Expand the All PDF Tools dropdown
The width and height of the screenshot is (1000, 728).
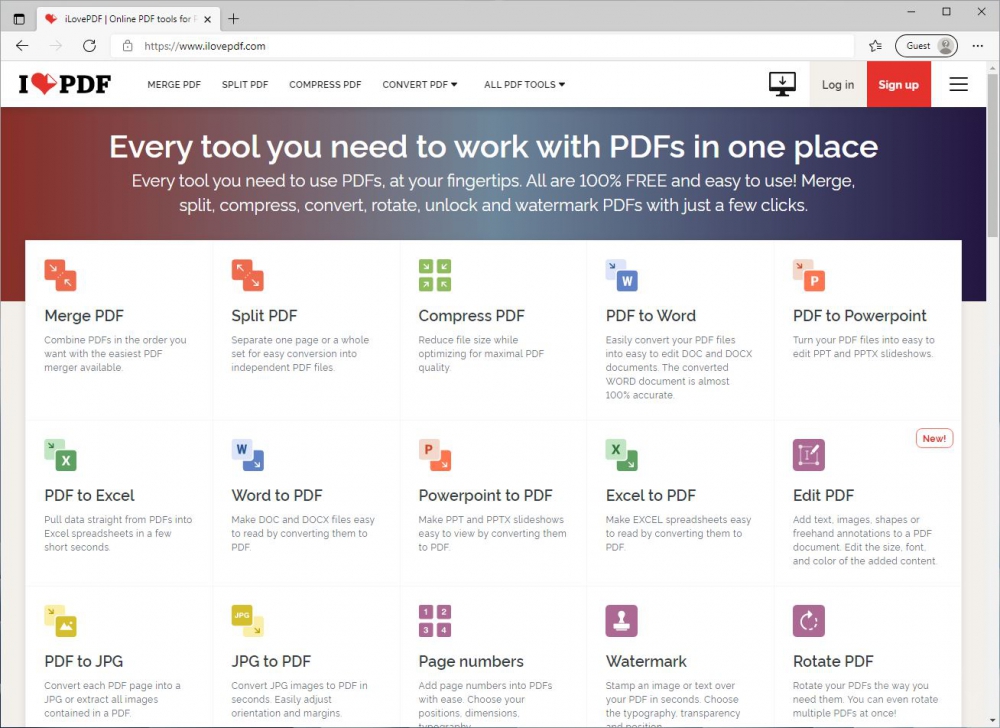(x=524, y=84)
